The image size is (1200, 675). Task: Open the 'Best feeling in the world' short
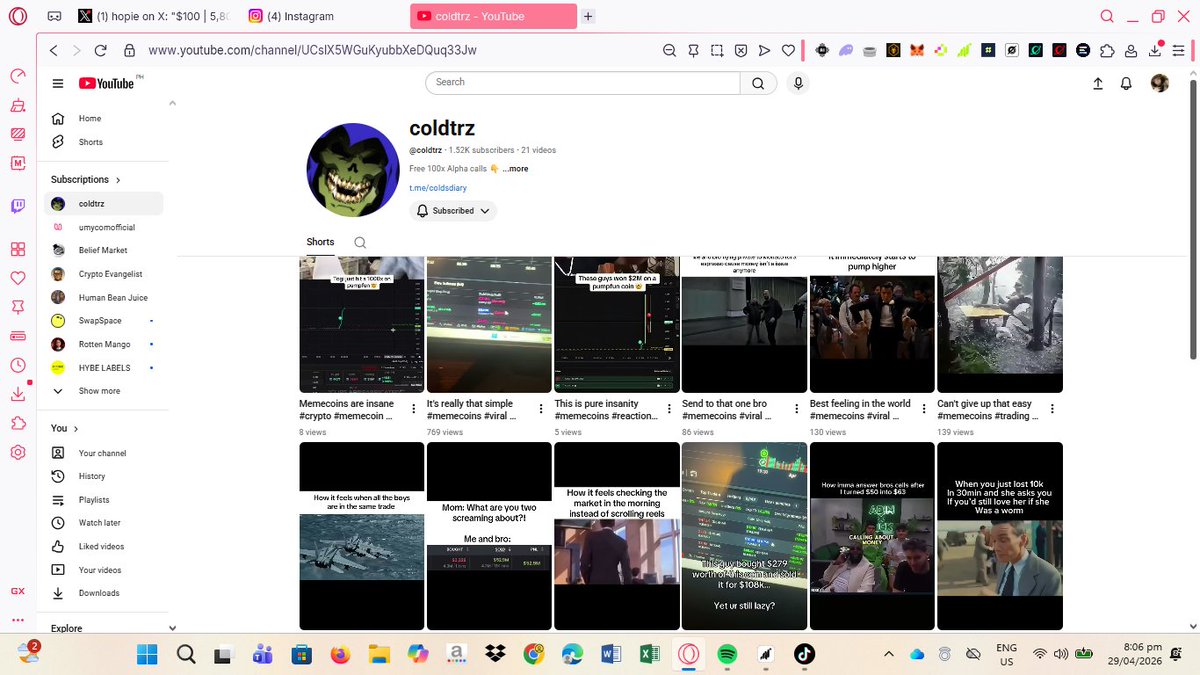click(872, 325)
